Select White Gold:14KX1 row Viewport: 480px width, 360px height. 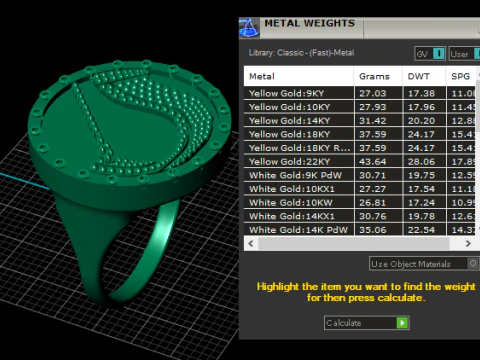click(x=359, y=216)
